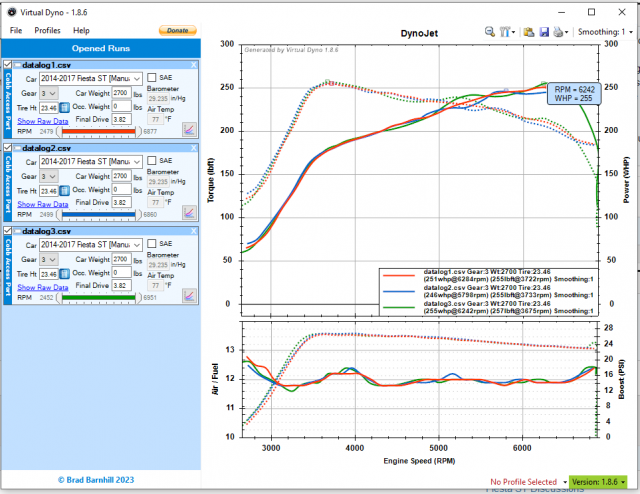Save the graph with the floppy disk icon
The image size is (640, 494).
[544, 31]
